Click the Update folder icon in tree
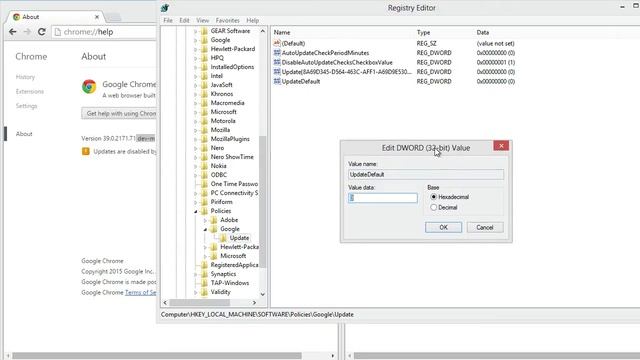The image size is (640, 360). tap(223, 238)
